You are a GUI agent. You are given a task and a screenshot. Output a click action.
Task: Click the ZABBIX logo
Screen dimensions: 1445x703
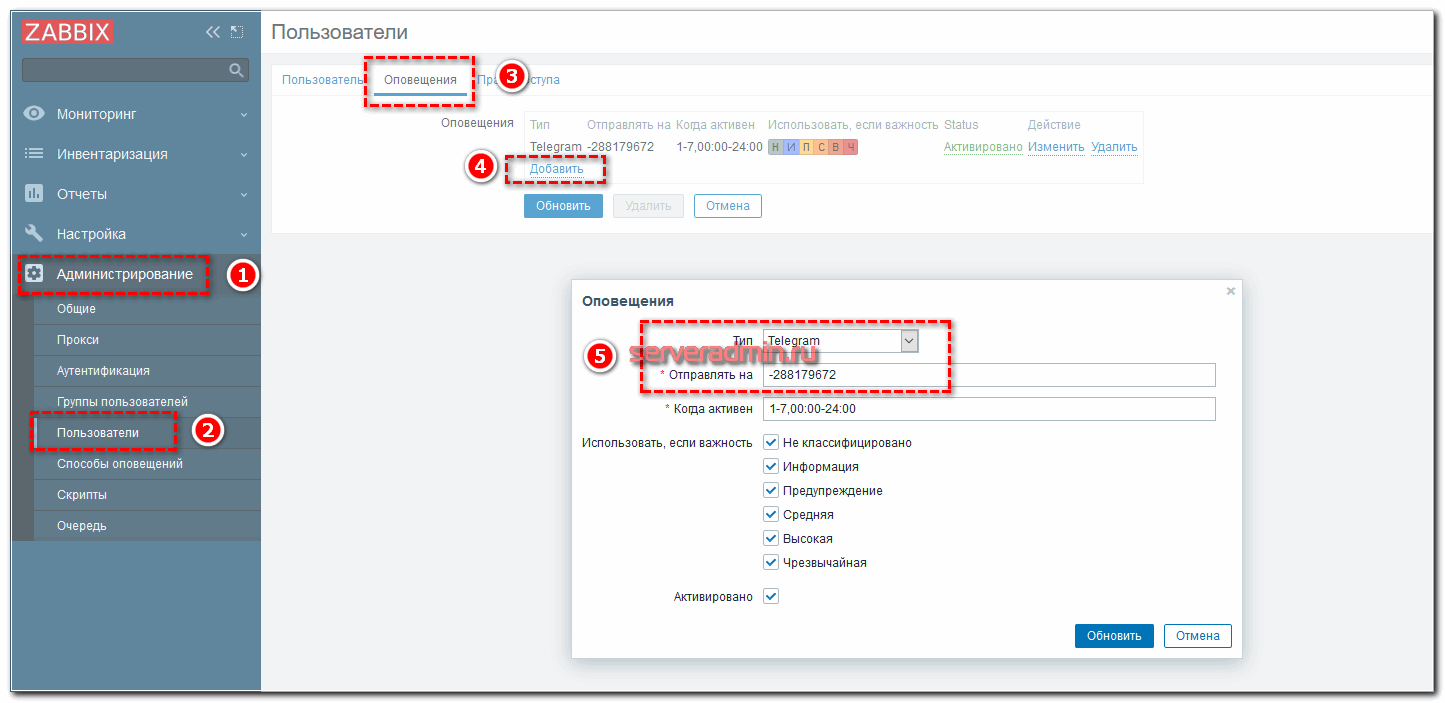(x=68, y=32)
